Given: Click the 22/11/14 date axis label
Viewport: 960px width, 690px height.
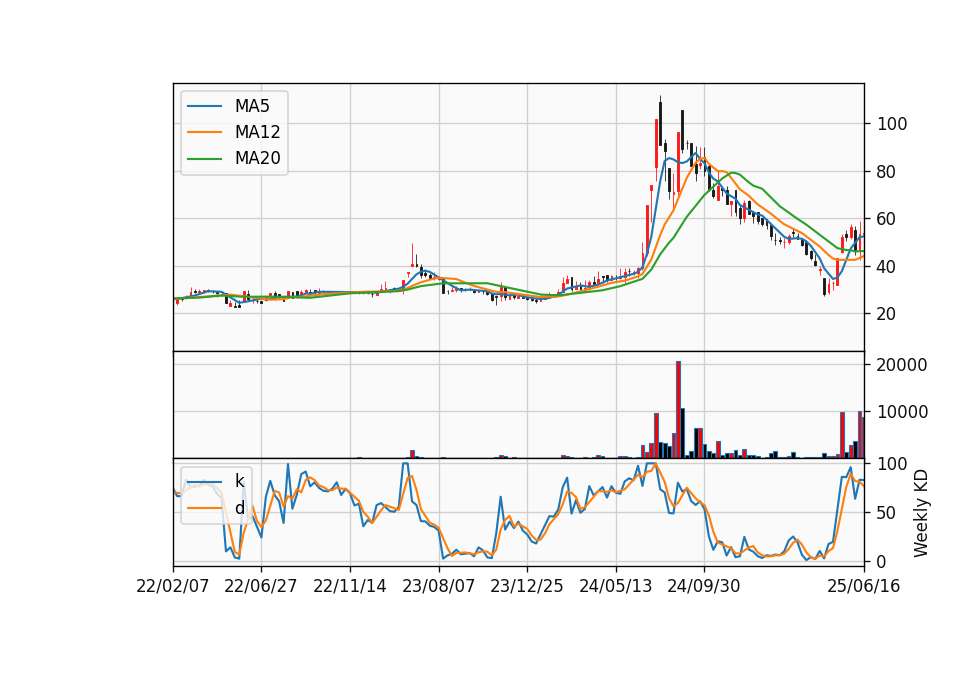Looking at the screenshot, I should coord(350,586).
